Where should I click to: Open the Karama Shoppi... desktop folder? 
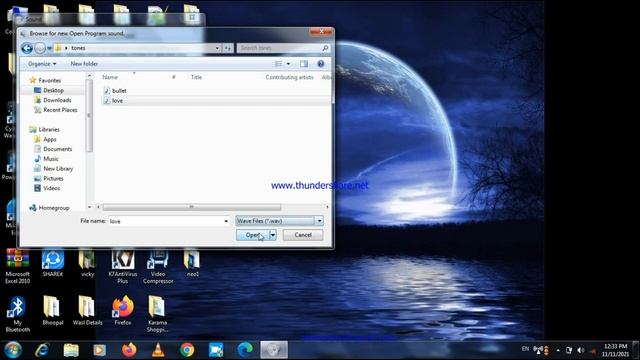coord(157,314)
